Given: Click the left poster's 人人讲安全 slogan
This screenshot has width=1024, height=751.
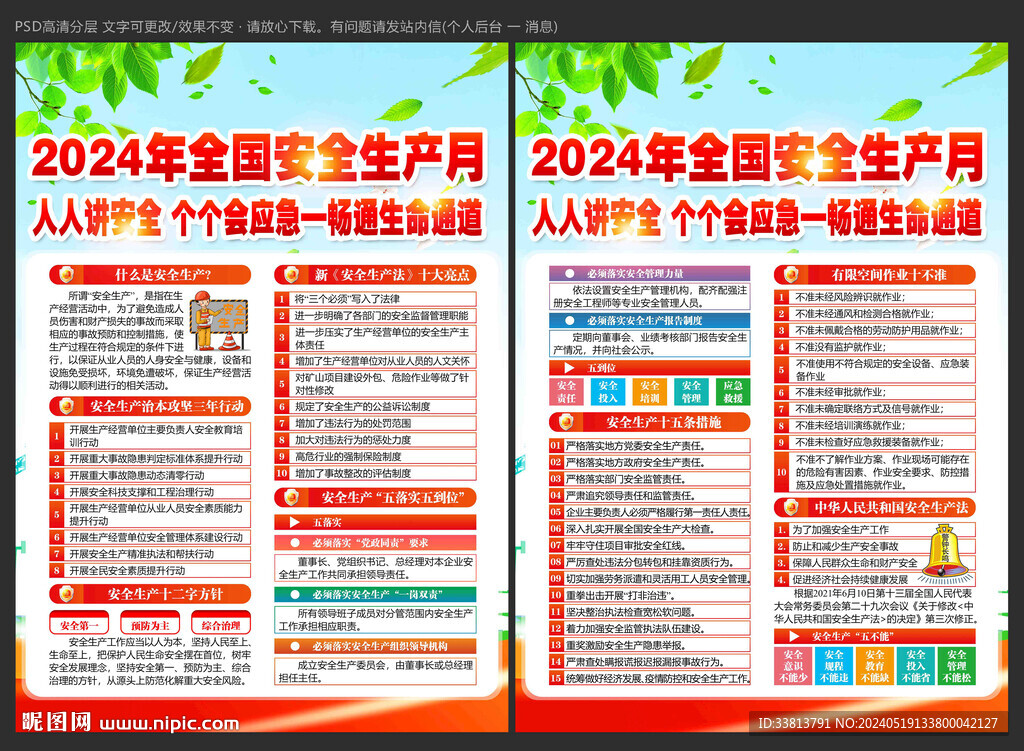Looking at the screenshot, I should [x=97, y=218].
